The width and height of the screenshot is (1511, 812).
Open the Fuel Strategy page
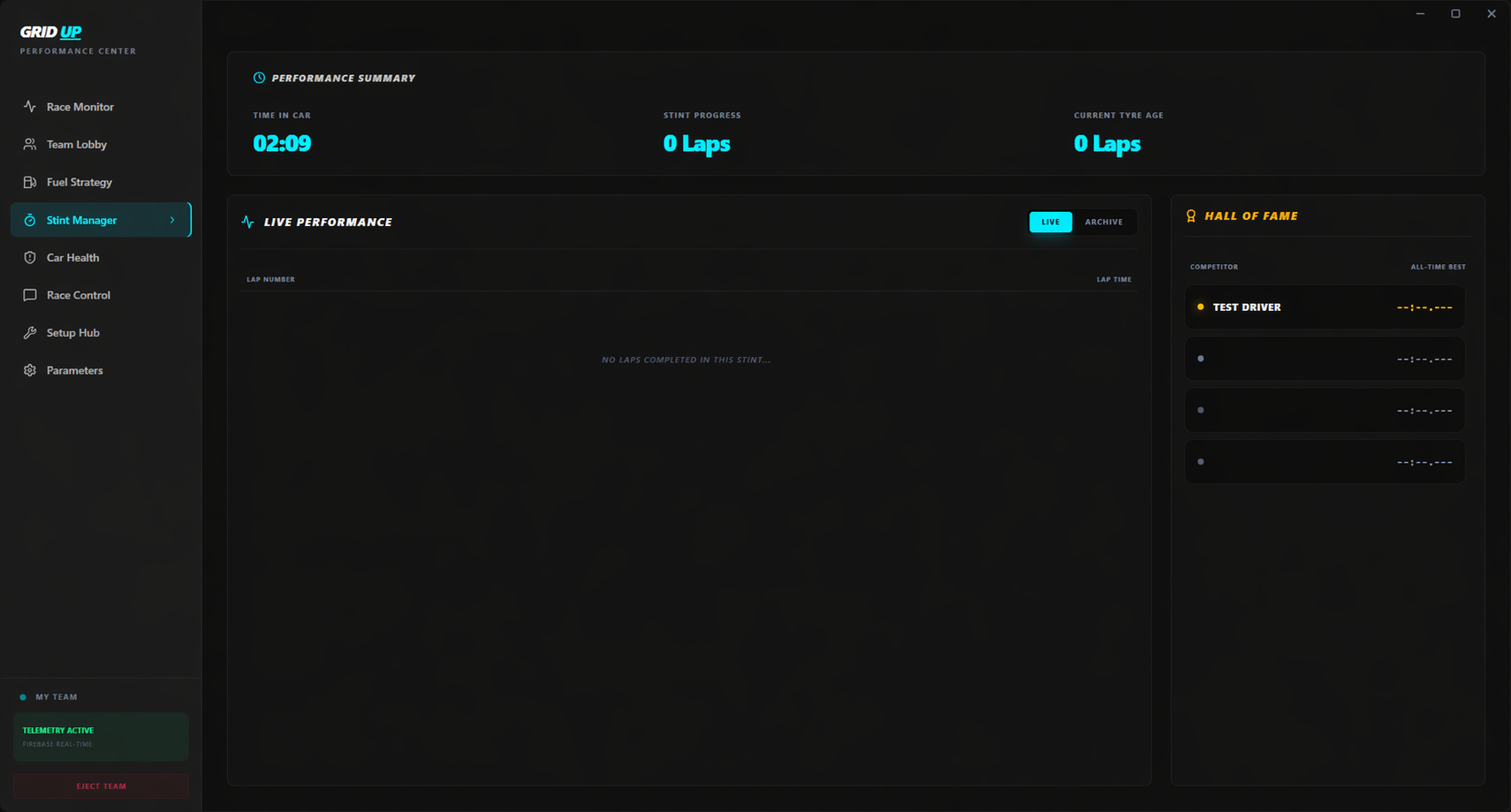click(x=80, y=182)
